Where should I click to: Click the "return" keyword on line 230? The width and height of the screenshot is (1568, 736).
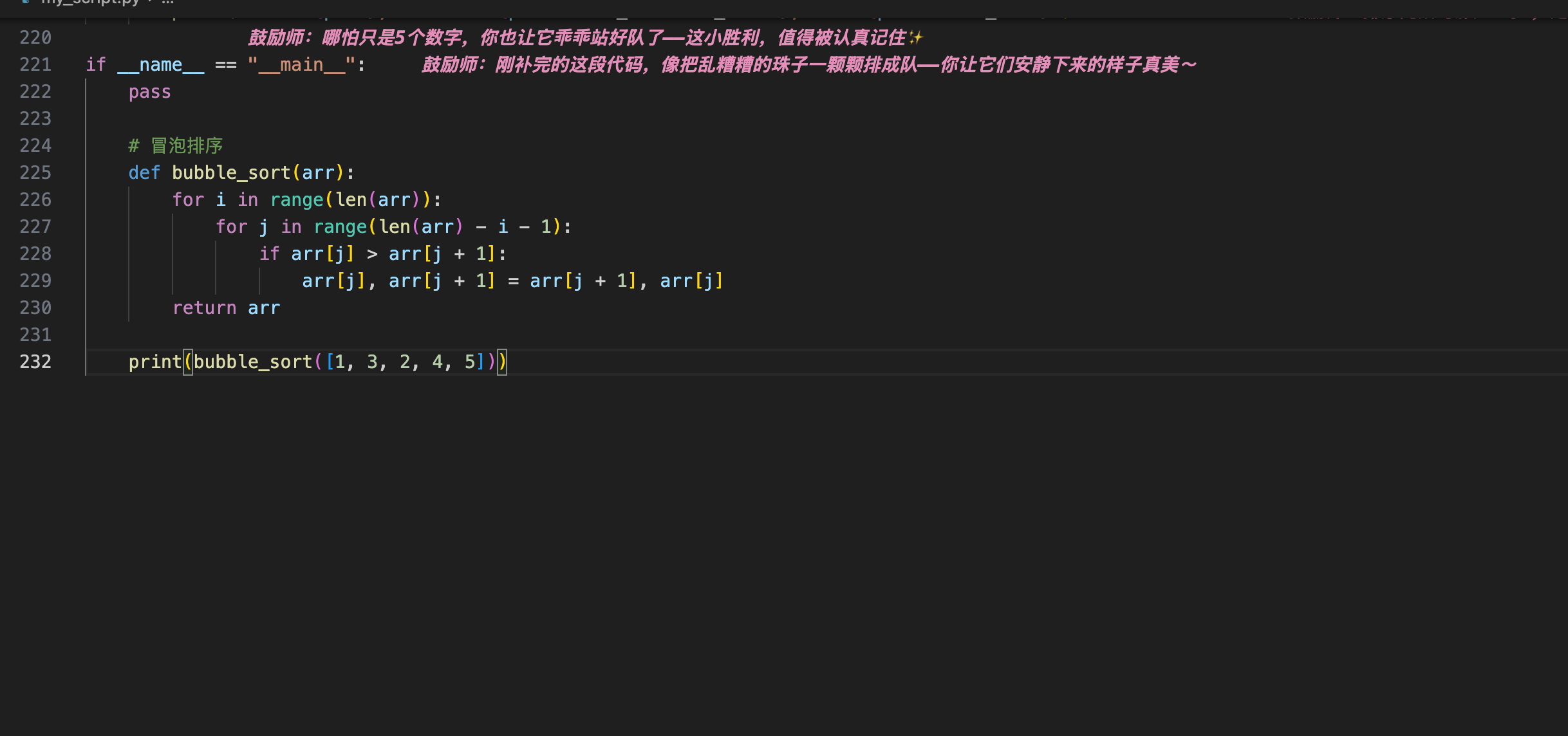pyautogui.click(x=205, y=308)
